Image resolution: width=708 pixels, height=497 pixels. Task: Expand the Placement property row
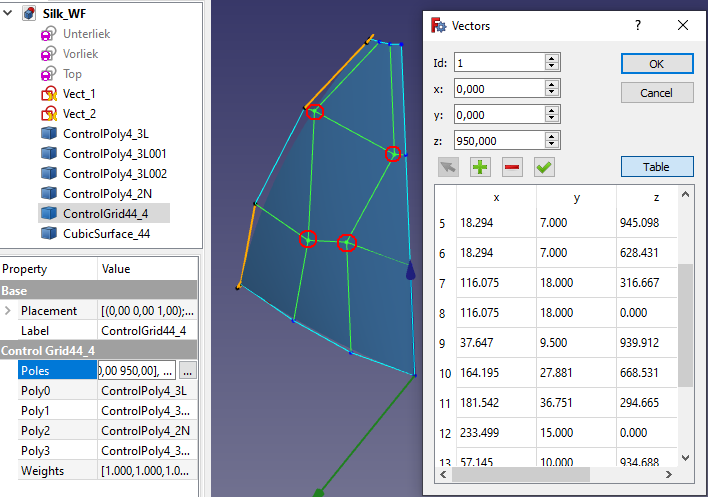tap(9, 311)
